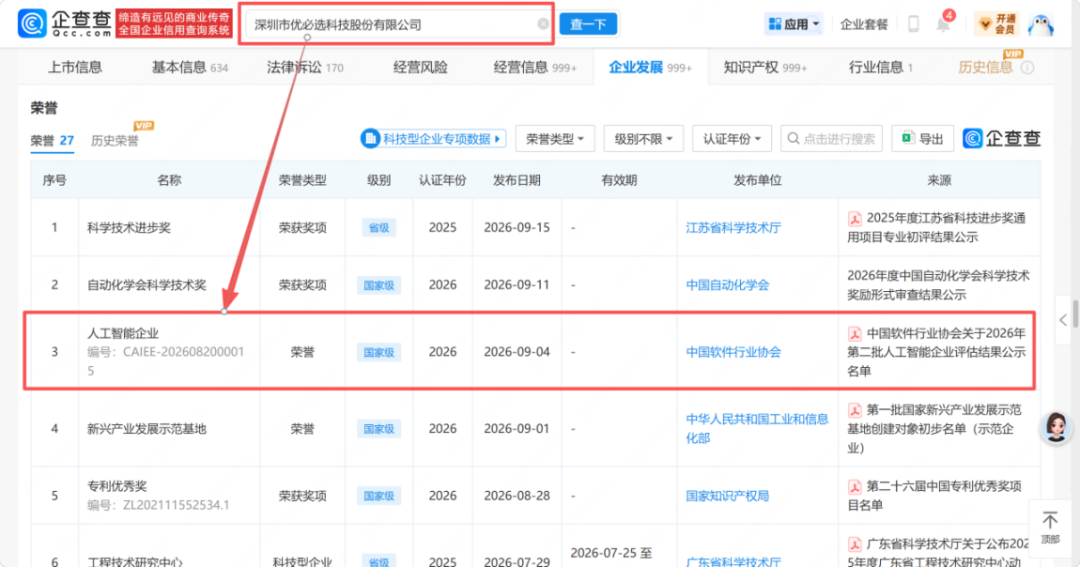The height and width of the screenshot is (567, 1080).
Task: Click the 发布日期 column header
Action: coord(517,181)
